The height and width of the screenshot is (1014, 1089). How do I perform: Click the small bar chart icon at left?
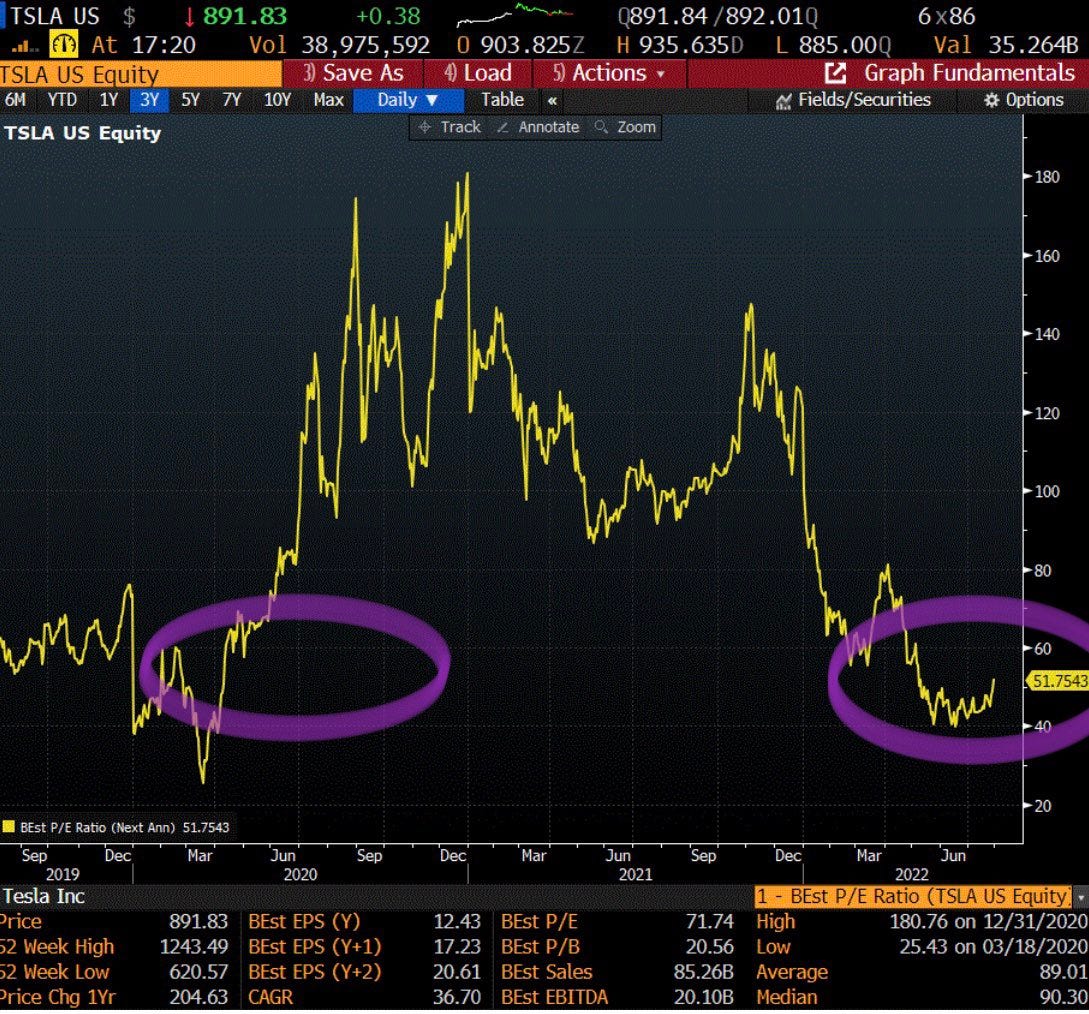click(x=24, y=47)
